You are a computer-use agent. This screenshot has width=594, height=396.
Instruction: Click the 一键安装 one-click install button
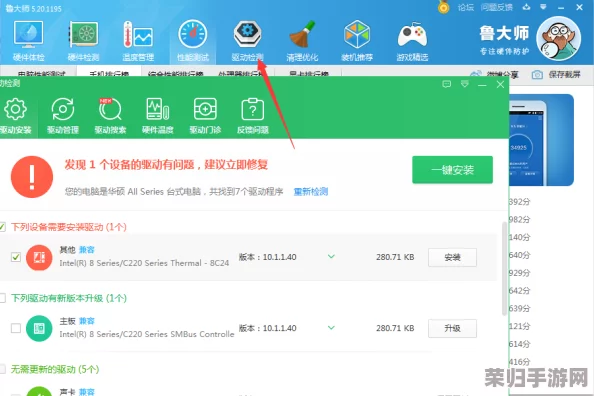coord(452,170)
